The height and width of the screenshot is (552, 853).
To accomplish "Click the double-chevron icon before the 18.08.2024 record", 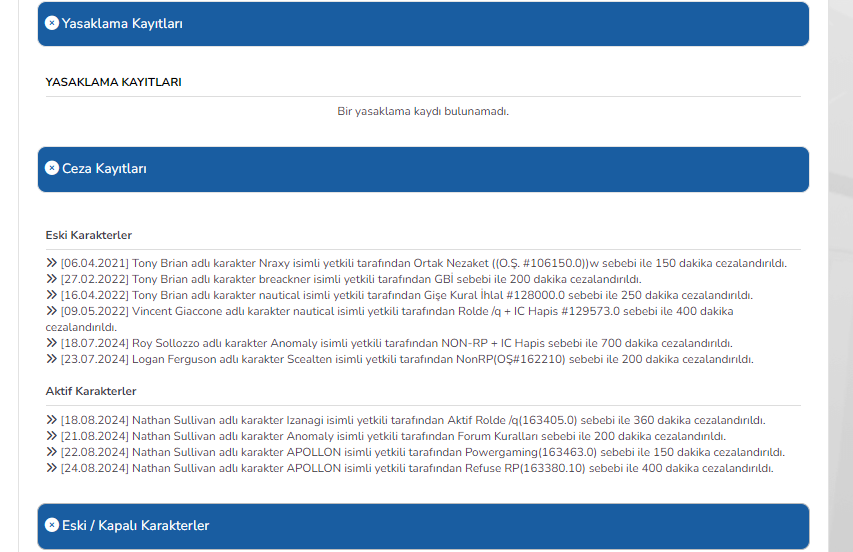I will [51, 420].
